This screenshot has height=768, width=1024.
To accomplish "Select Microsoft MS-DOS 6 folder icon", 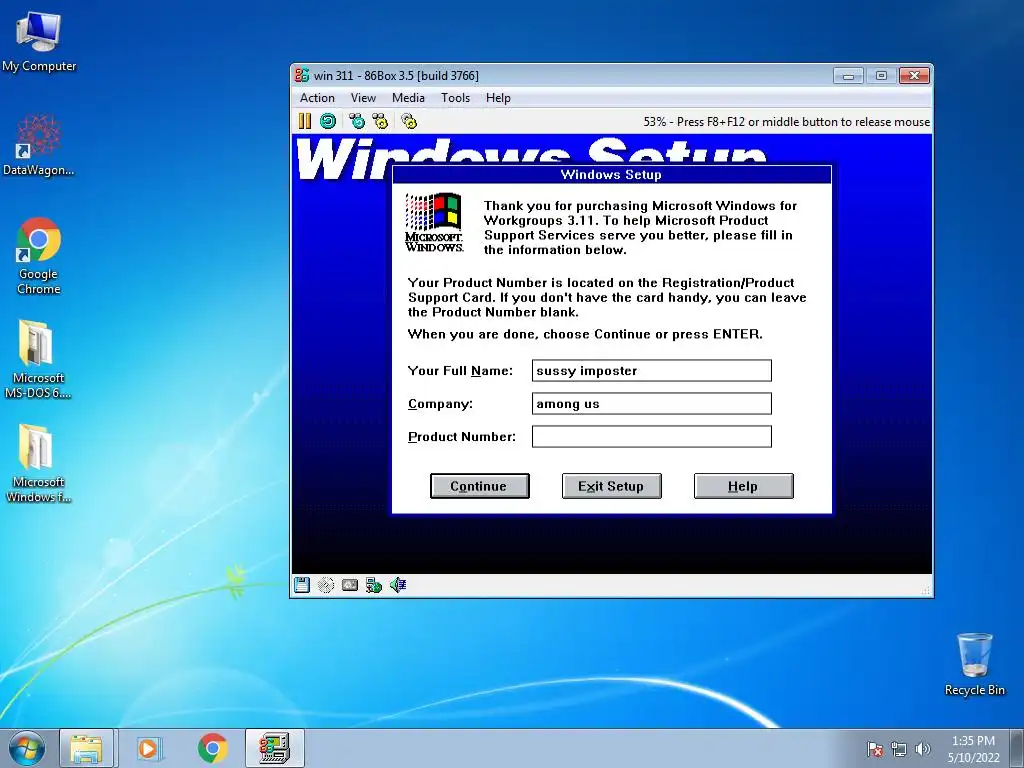I will 38,359.
